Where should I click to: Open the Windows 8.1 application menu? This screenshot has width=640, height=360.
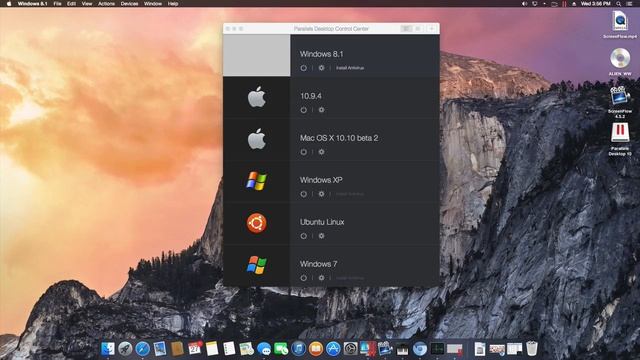(x=32, y=4)
